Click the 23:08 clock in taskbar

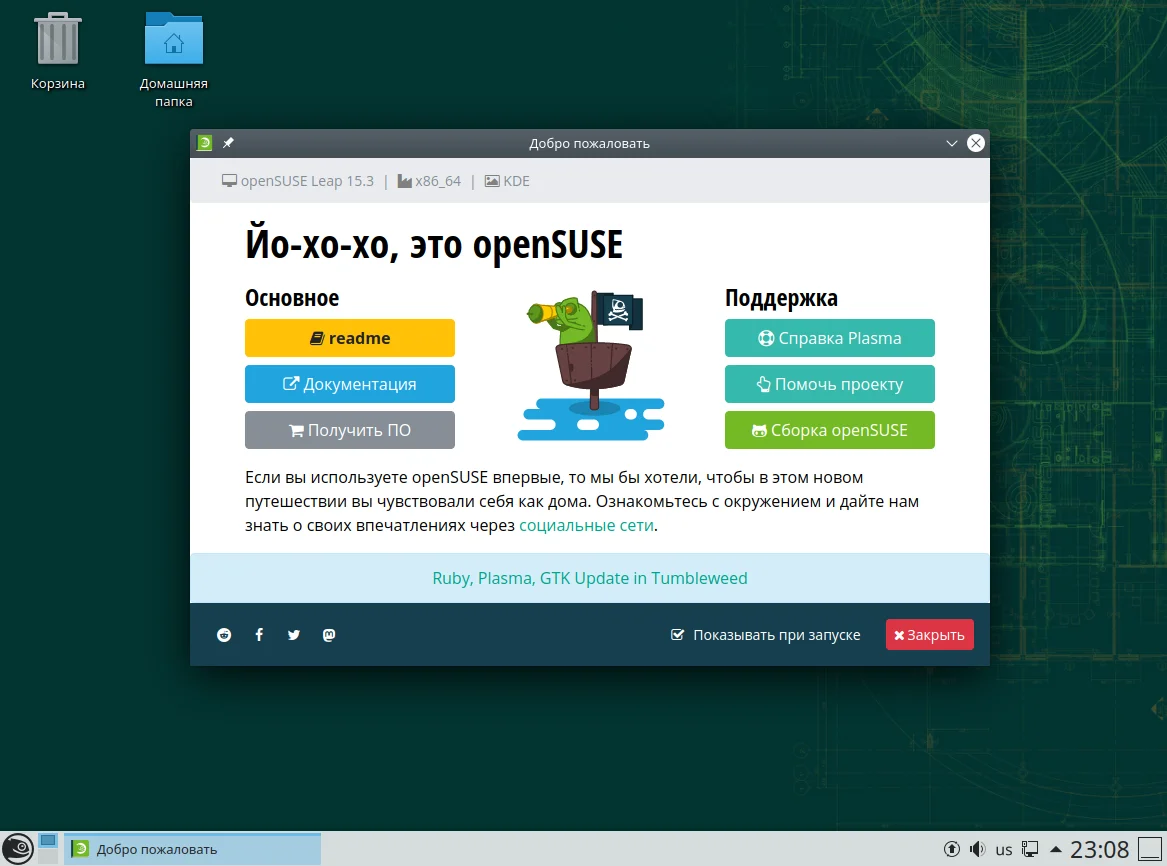tap(1099, 849)
